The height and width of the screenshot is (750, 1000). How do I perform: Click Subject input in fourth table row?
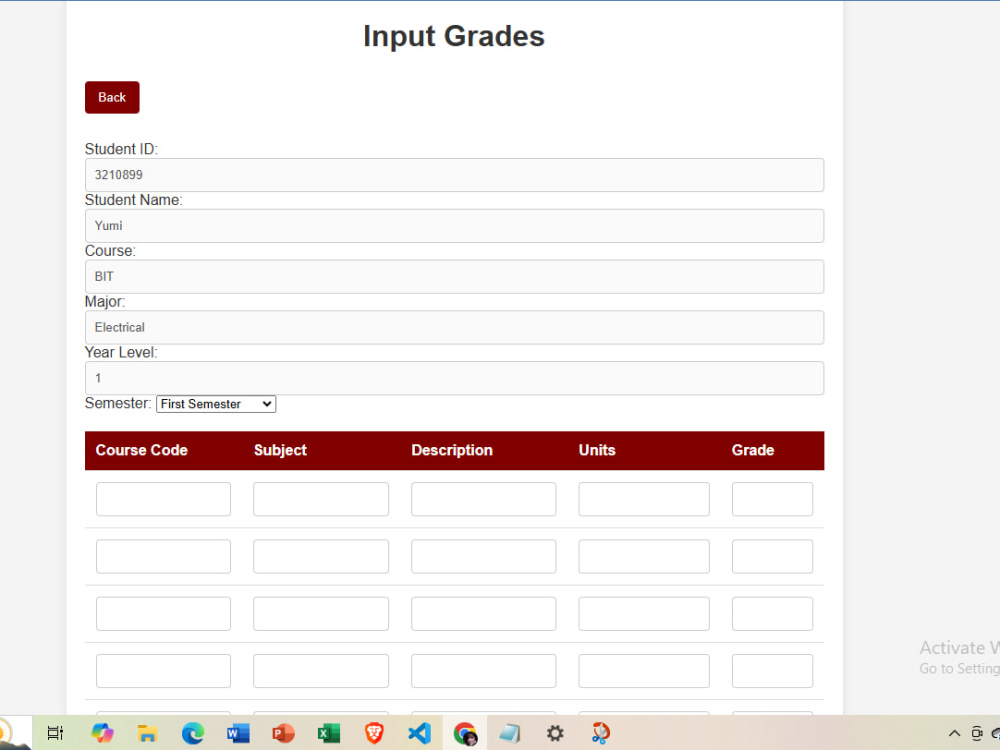click(321, 671)
